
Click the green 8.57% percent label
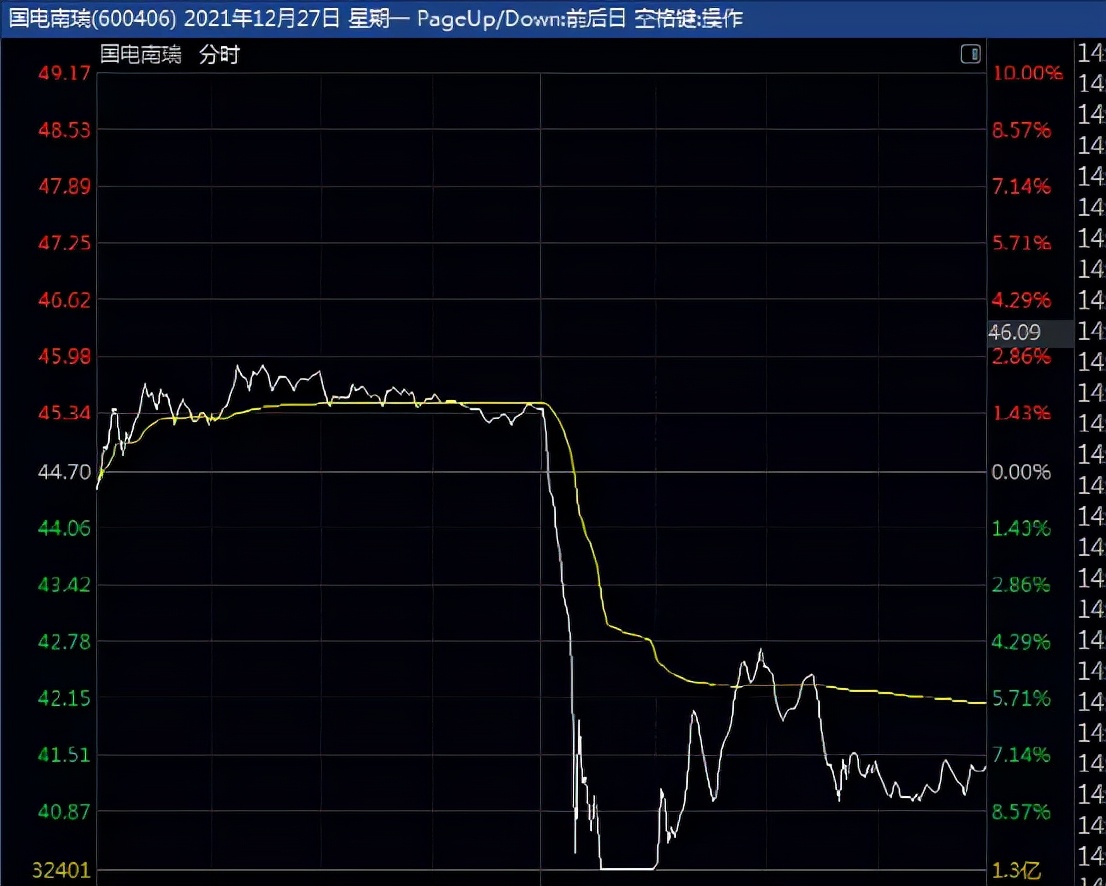pyautogui.click(x=1021, y=812)
